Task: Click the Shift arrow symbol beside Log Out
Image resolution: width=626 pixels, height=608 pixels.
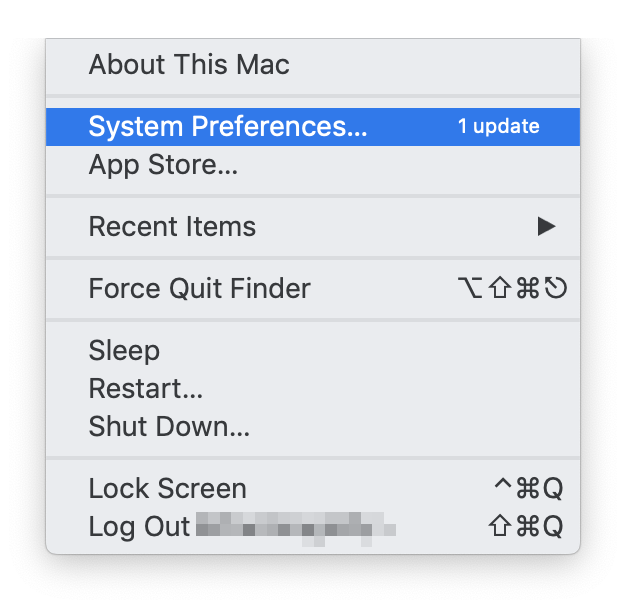Action: pyautogui.click(x=500, y=527)
